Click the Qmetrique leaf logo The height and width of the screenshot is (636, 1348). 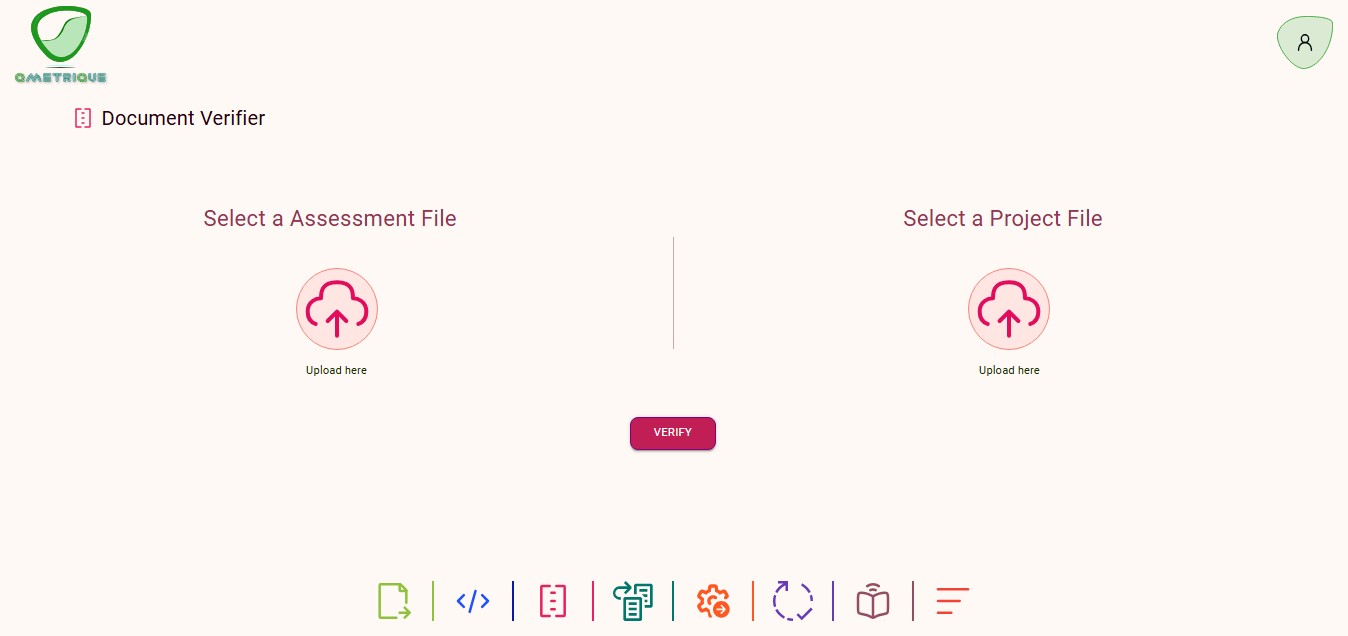(61, 35)
